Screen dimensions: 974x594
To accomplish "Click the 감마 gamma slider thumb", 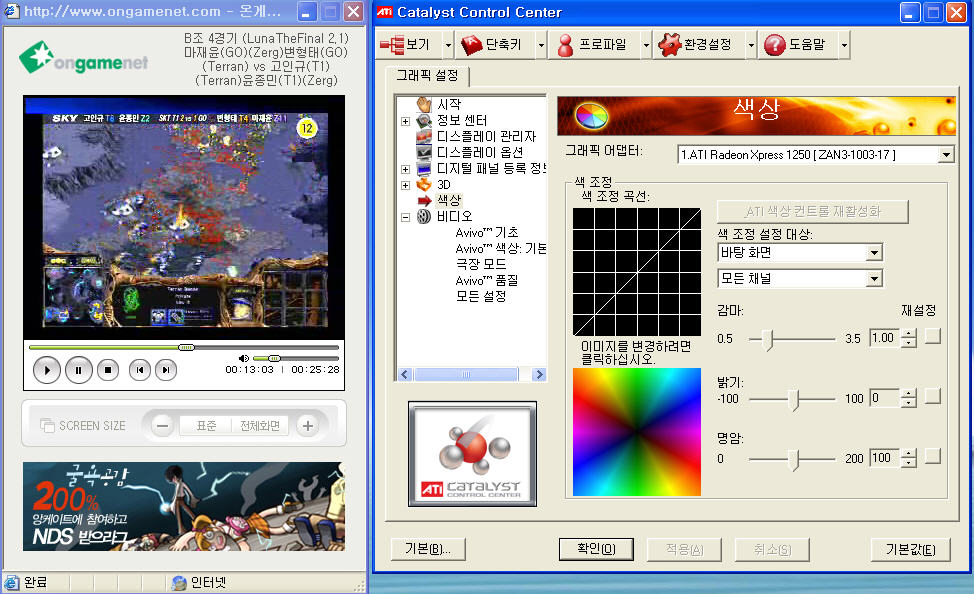I will point(770,340).
